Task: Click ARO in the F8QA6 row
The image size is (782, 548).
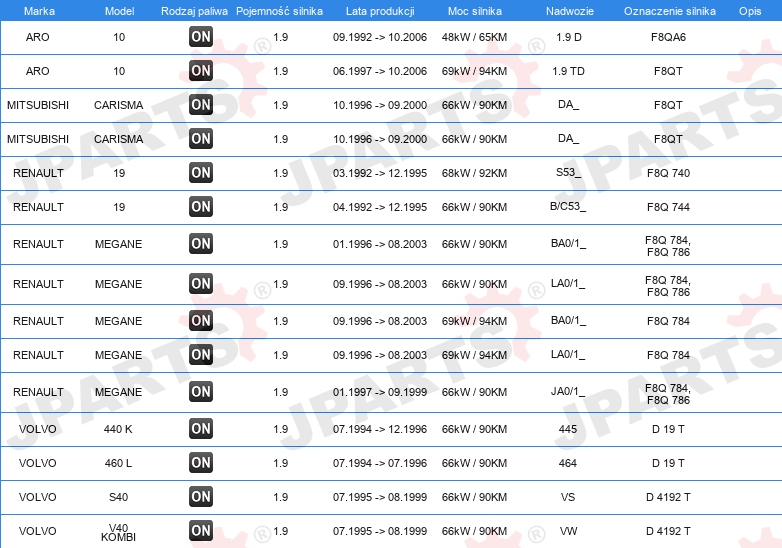Action: (37, 37)
